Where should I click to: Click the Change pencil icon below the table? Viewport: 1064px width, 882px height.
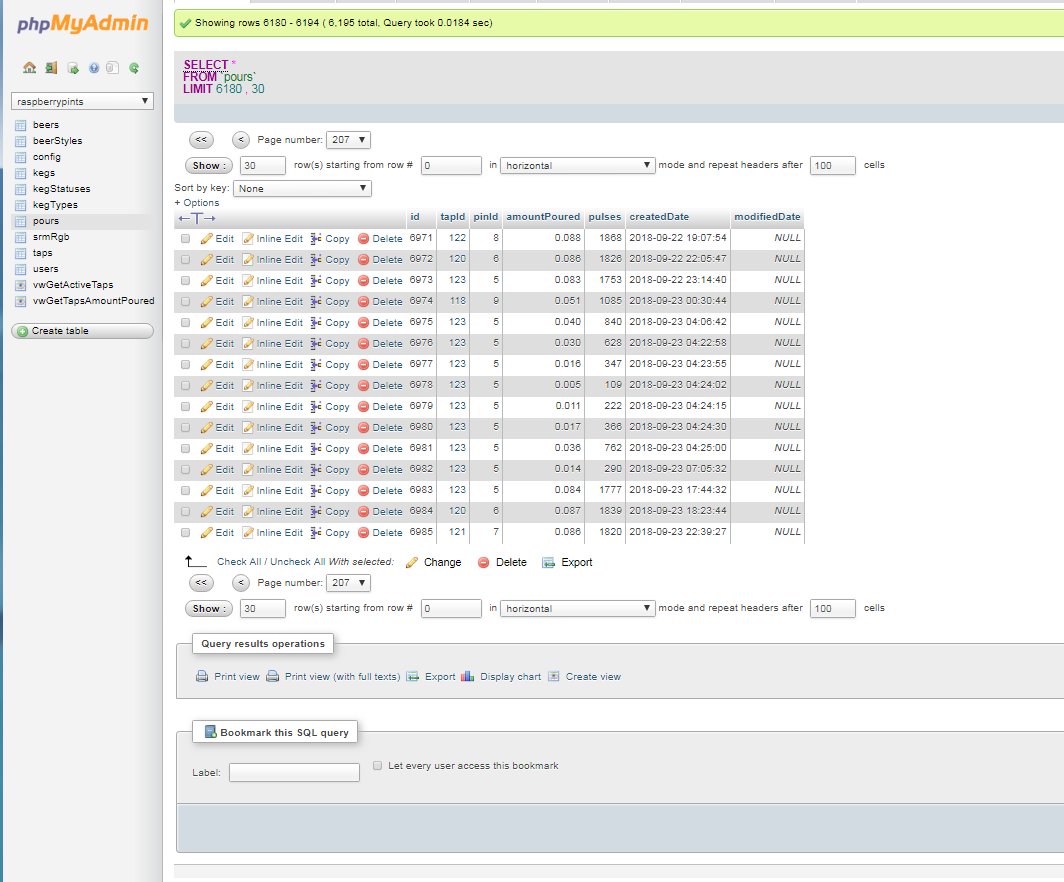tap(411, 562)
